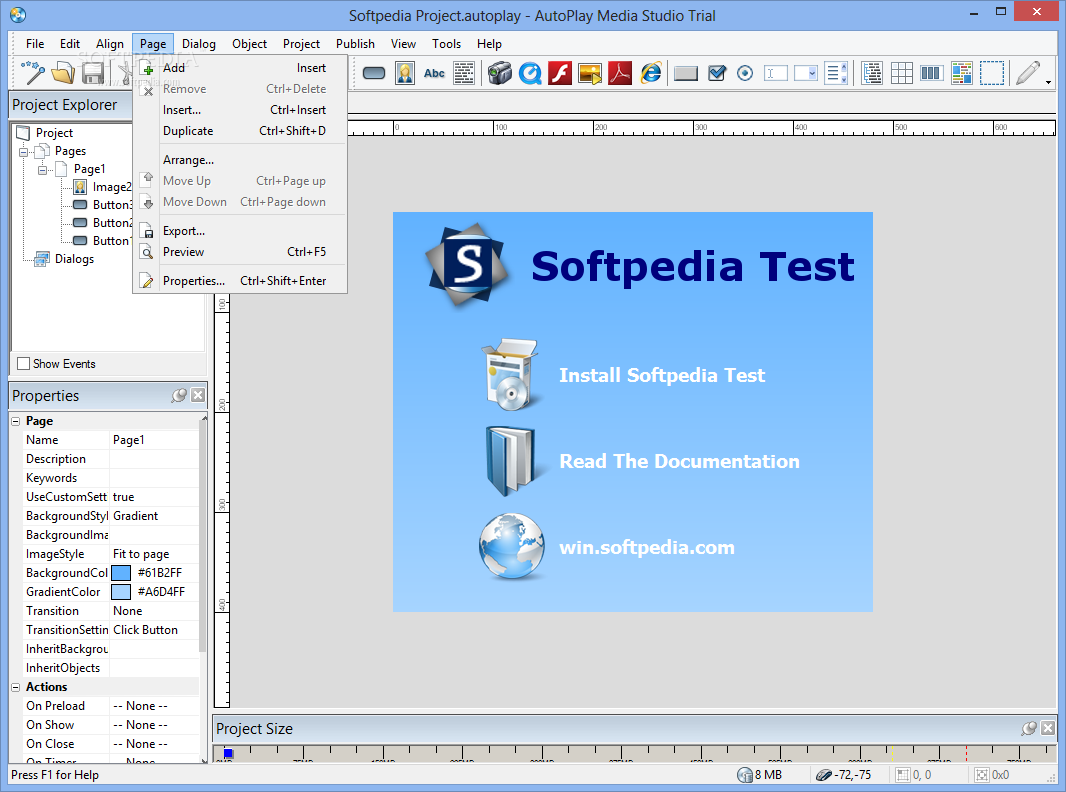Insert a Tree object from toolbar

(x=872, y=73)
